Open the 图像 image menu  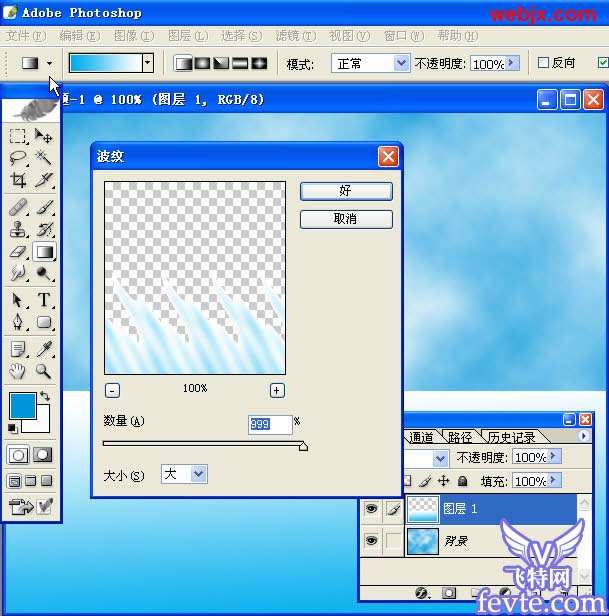click(x=134, y=36)
